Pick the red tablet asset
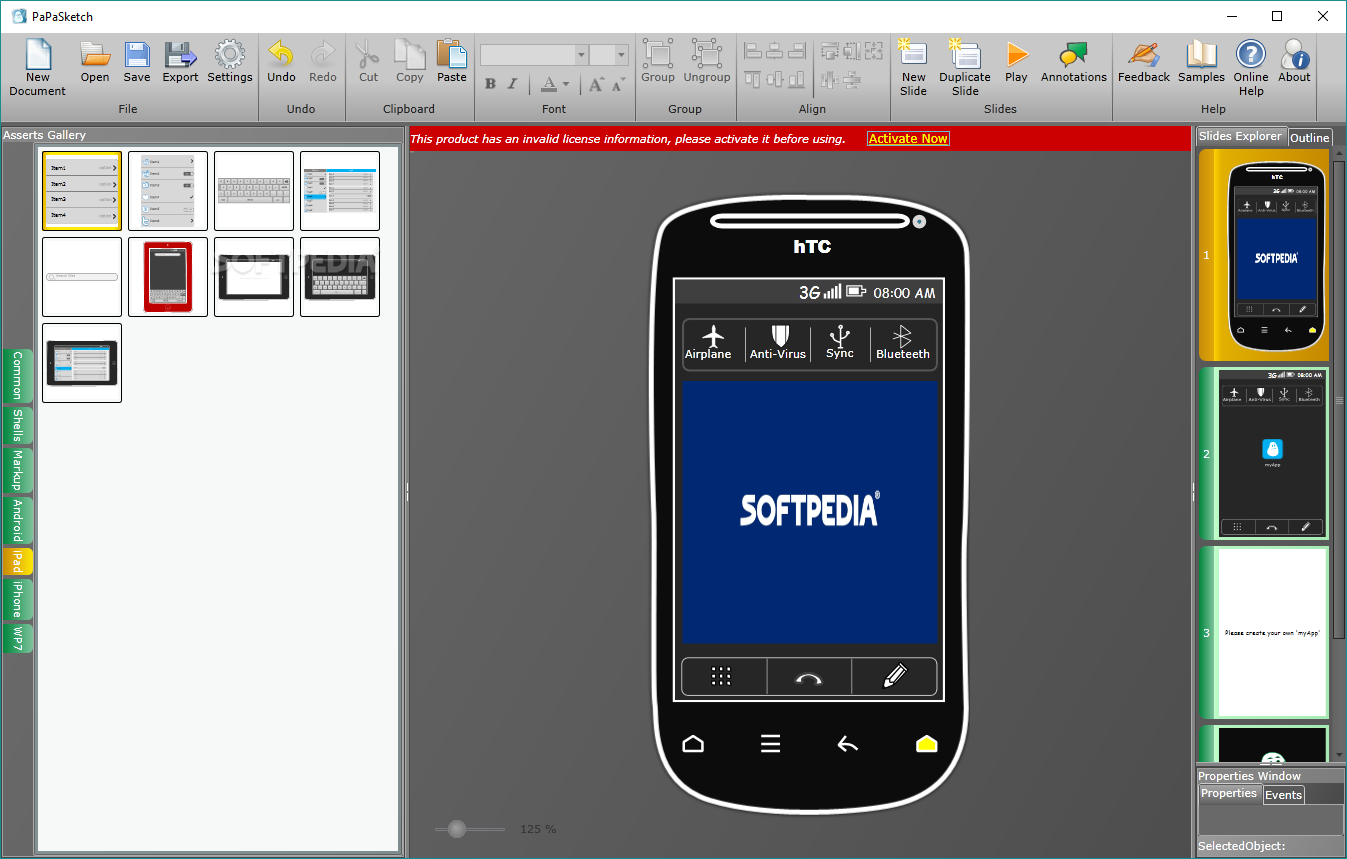 (x=168, y=277)
